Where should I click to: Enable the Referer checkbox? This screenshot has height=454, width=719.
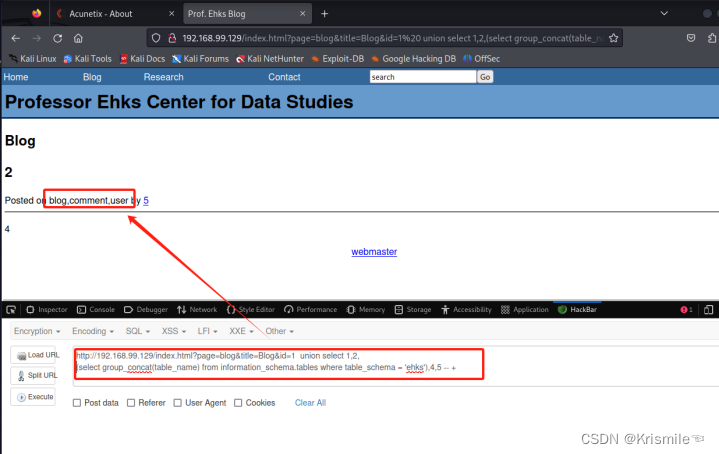(131, 403)
